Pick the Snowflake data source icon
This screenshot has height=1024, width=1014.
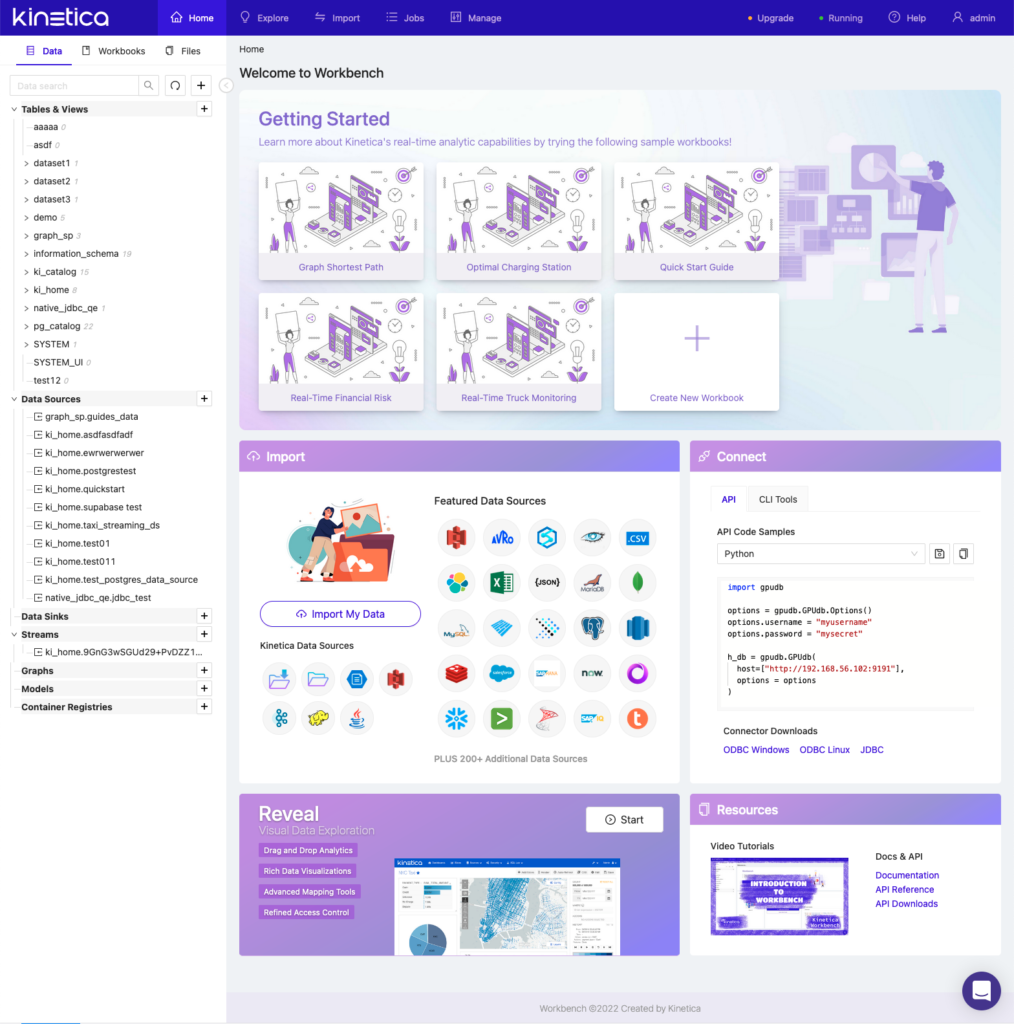456,718
